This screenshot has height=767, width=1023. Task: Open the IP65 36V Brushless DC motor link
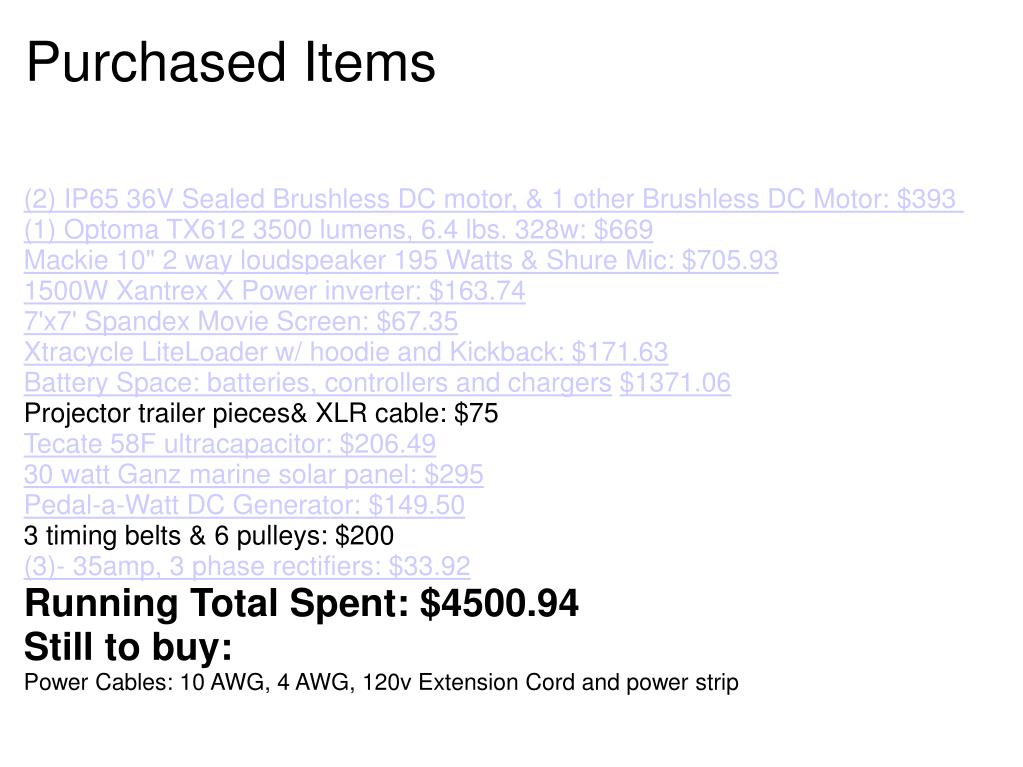(494, 199)
